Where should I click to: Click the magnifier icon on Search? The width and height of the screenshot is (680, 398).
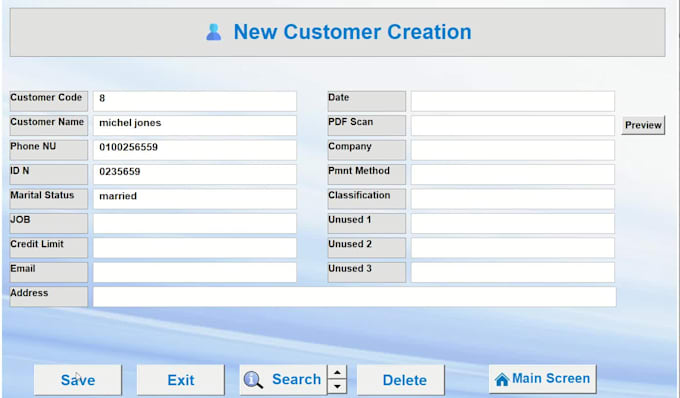tap(253, 380)
